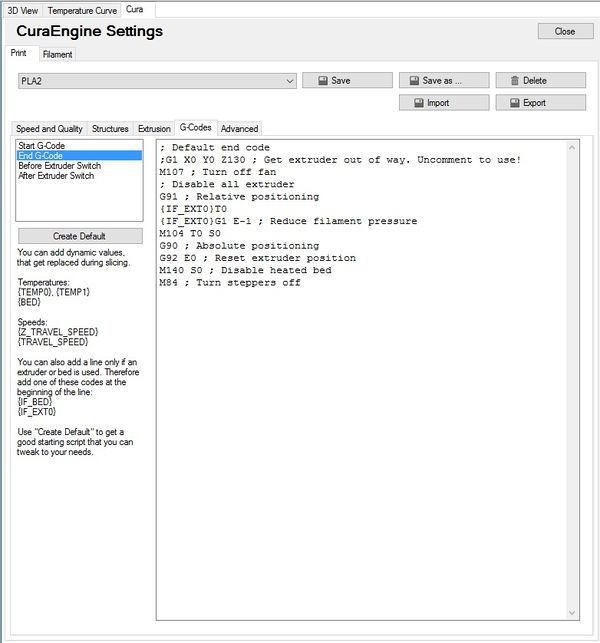This screenshot has height=643, width=600.
Task: Delete the current profile
Action: pyautogui.click(x=541, y=80)
